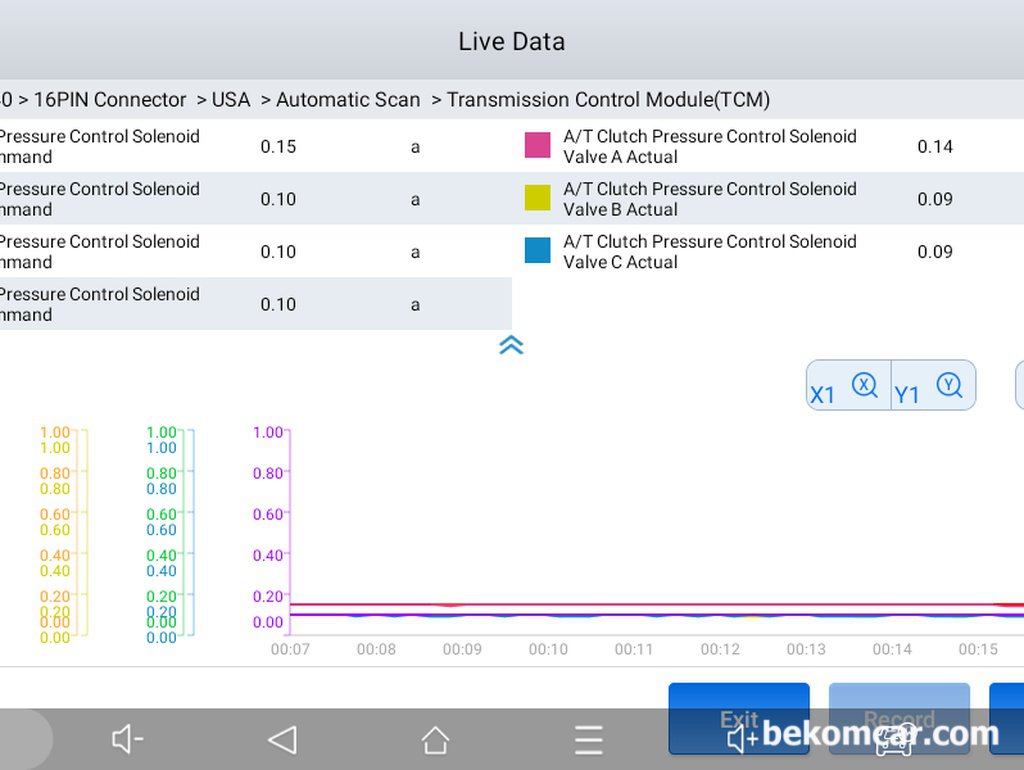Tap the 00:12 mark on time axis
1024x770 pixels.
[x=720, y=649]
